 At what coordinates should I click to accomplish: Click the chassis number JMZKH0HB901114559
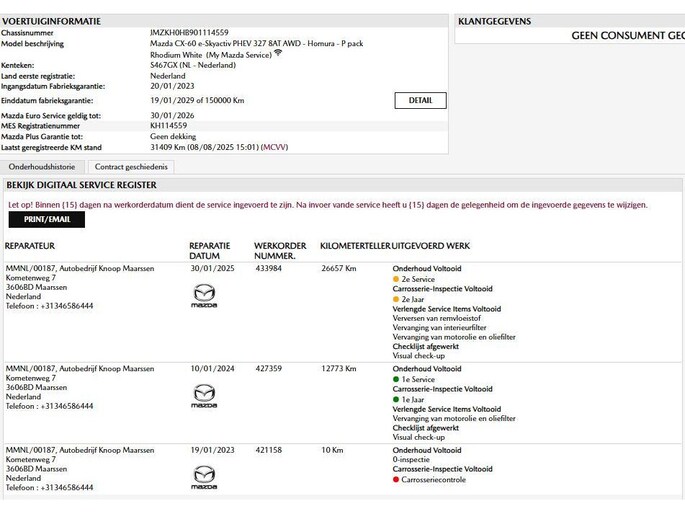188,33
